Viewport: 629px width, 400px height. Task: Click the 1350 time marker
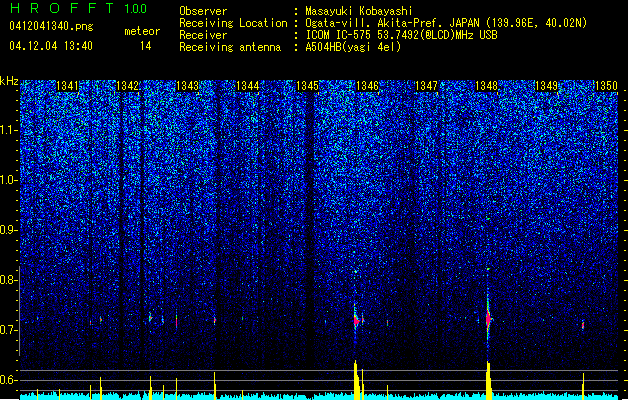(606, 86)
